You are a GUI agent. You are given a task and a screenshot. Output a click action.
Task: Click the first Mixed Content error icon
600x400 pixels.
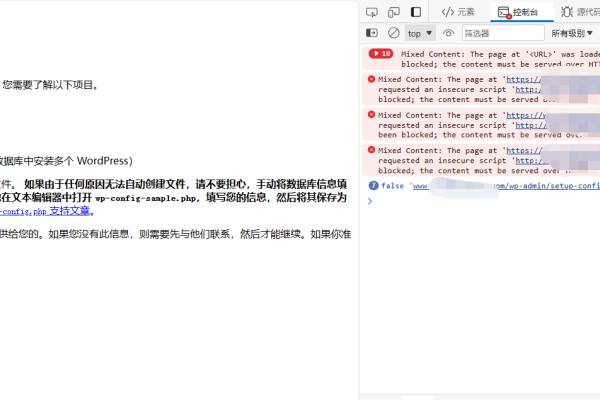tap(371, 79)
